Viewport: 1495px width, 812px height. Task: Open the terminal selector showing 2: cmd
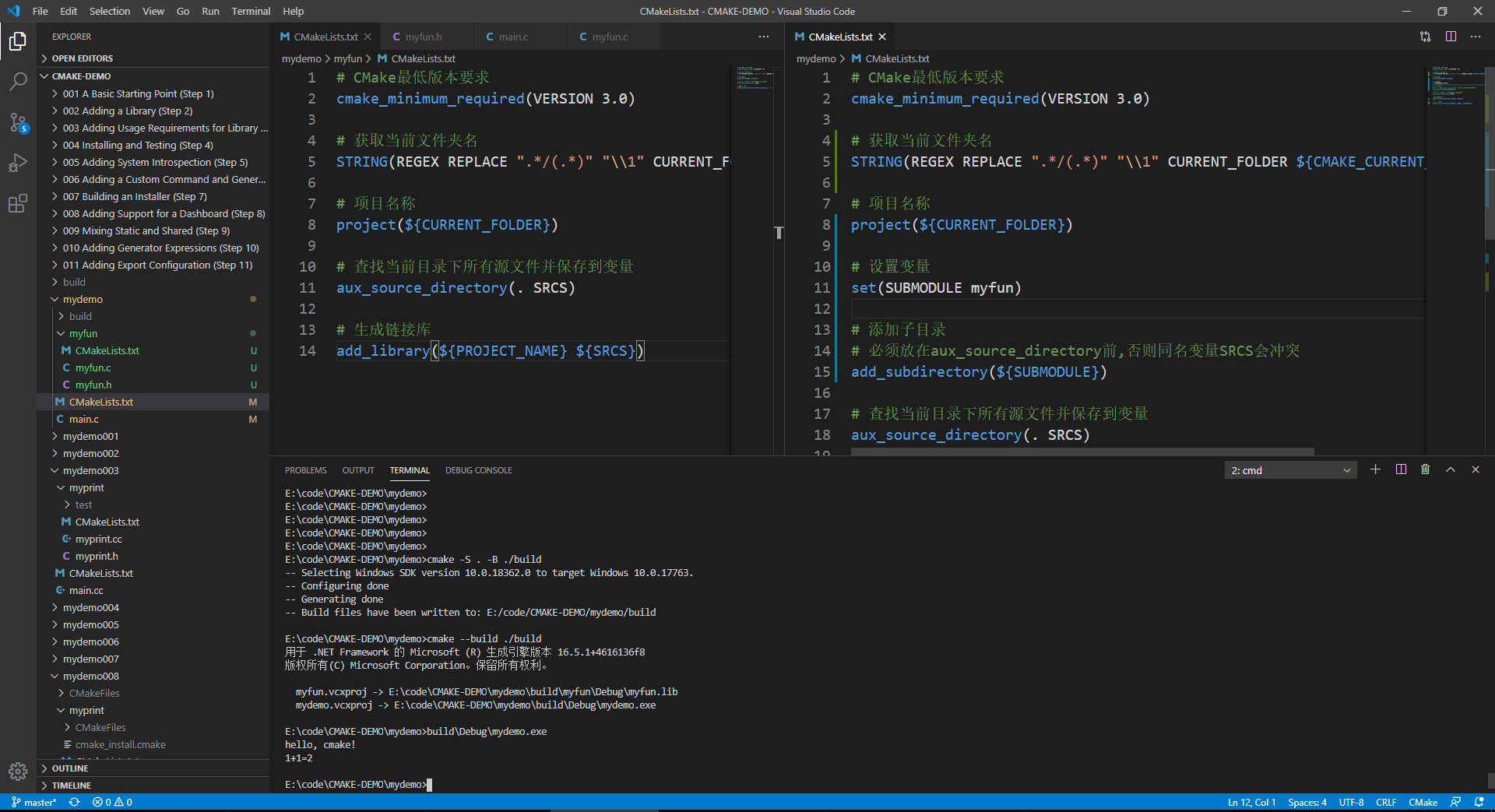pyautogui.click(x=1289, y=469)
